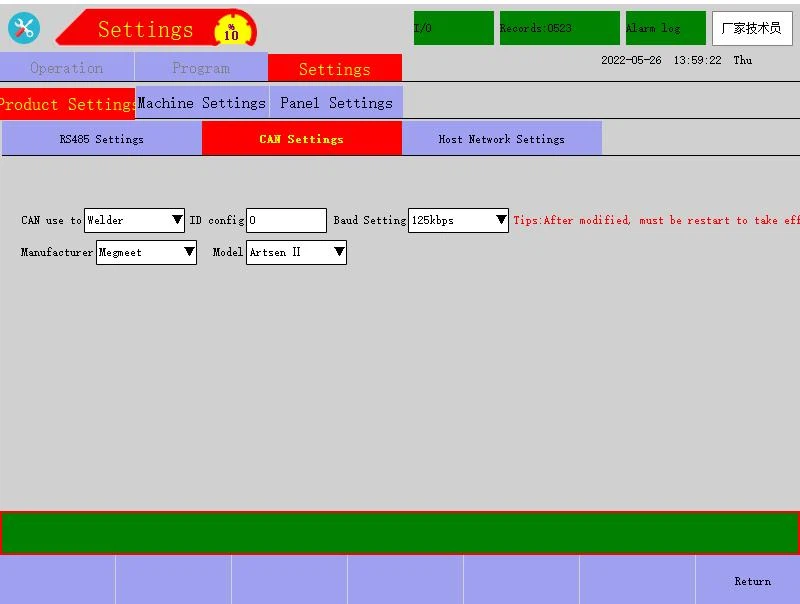This screenshot has height=604, width=800.
Task: Switch to the Operation tab
Action: tap(67, 68)
